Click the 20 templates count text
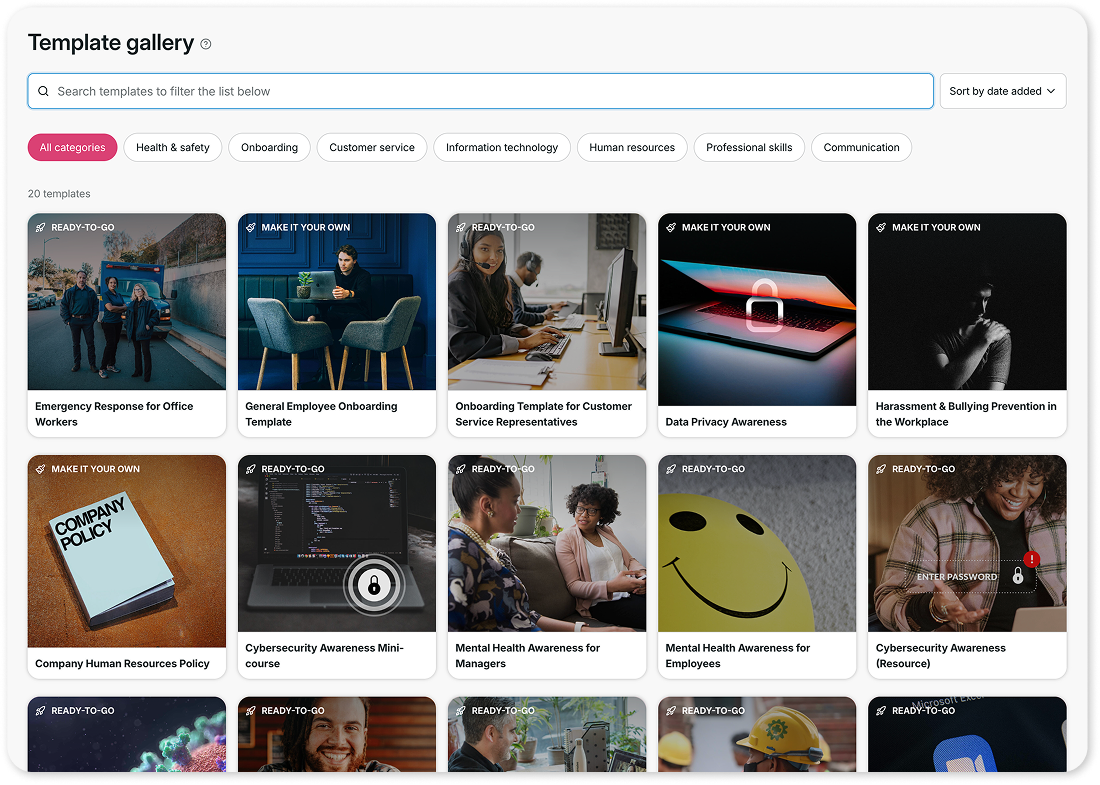The width and height of the screenshot is (1100, 785). (59, 194)
